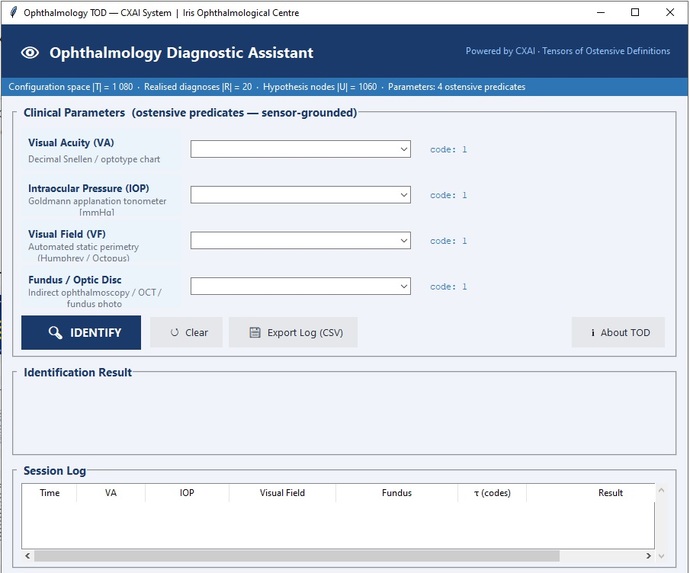The image size is (690, 573).
Task: Click the 'code: 1' label next to Intraocular Pressure
Action: (x=448, y=195)
